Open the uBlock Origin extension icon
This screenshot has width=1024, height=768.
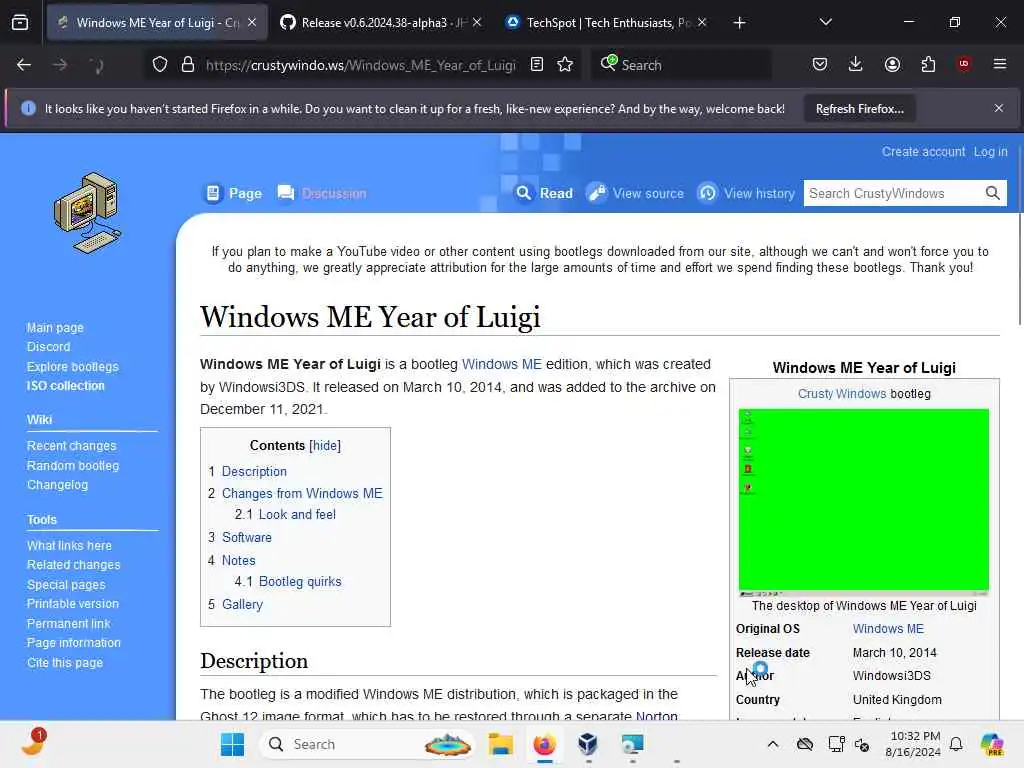963,64
